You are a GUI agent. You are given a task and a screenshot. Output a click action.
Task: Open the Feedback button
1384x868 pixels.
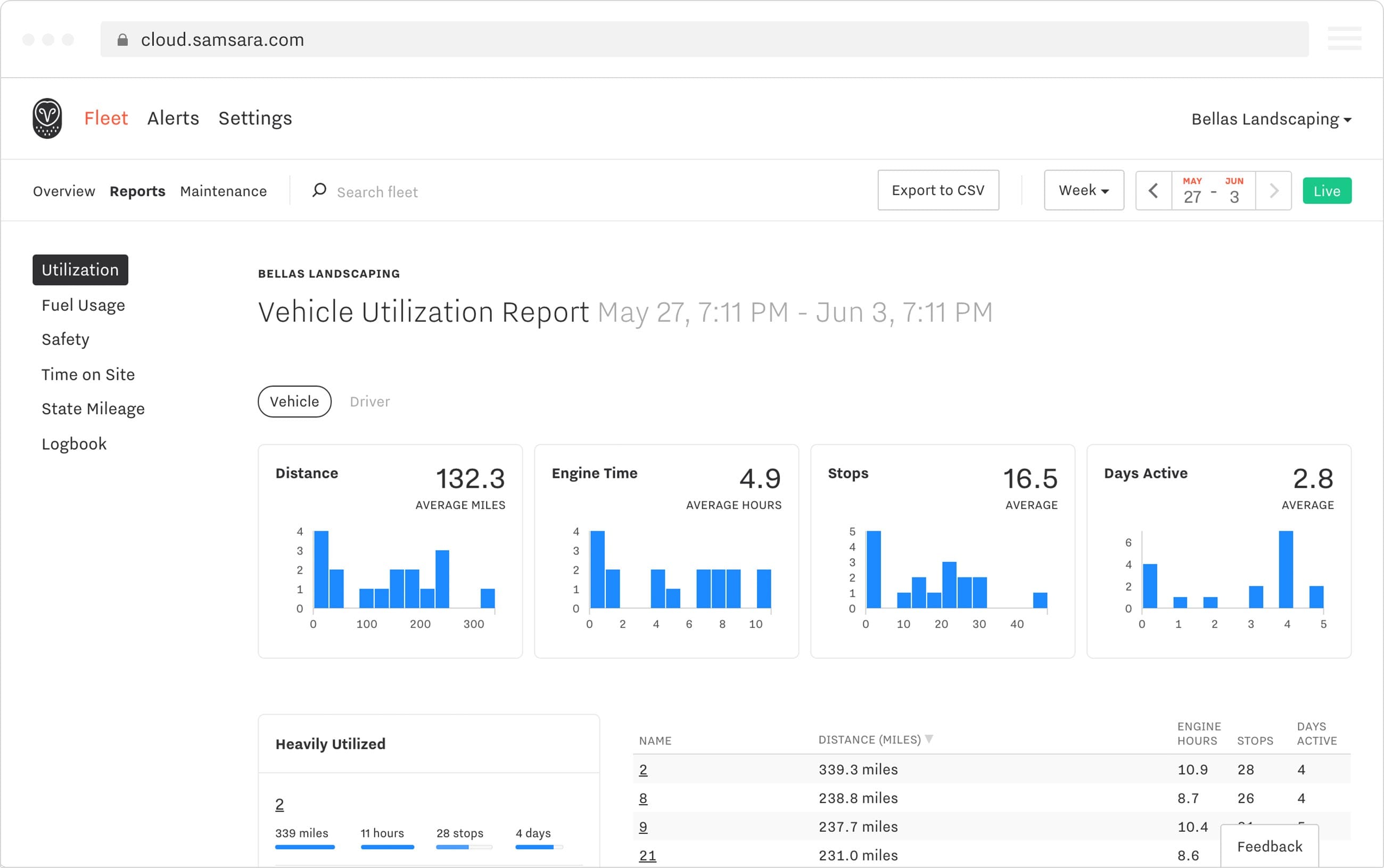coord(1269,846)
